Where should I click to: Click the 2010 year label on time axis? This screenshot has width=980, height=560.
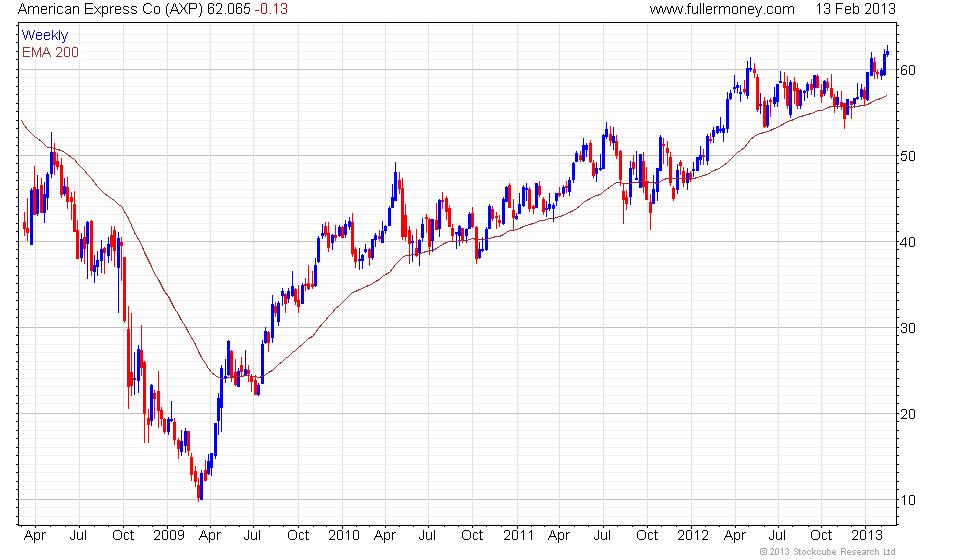[344, 536]
